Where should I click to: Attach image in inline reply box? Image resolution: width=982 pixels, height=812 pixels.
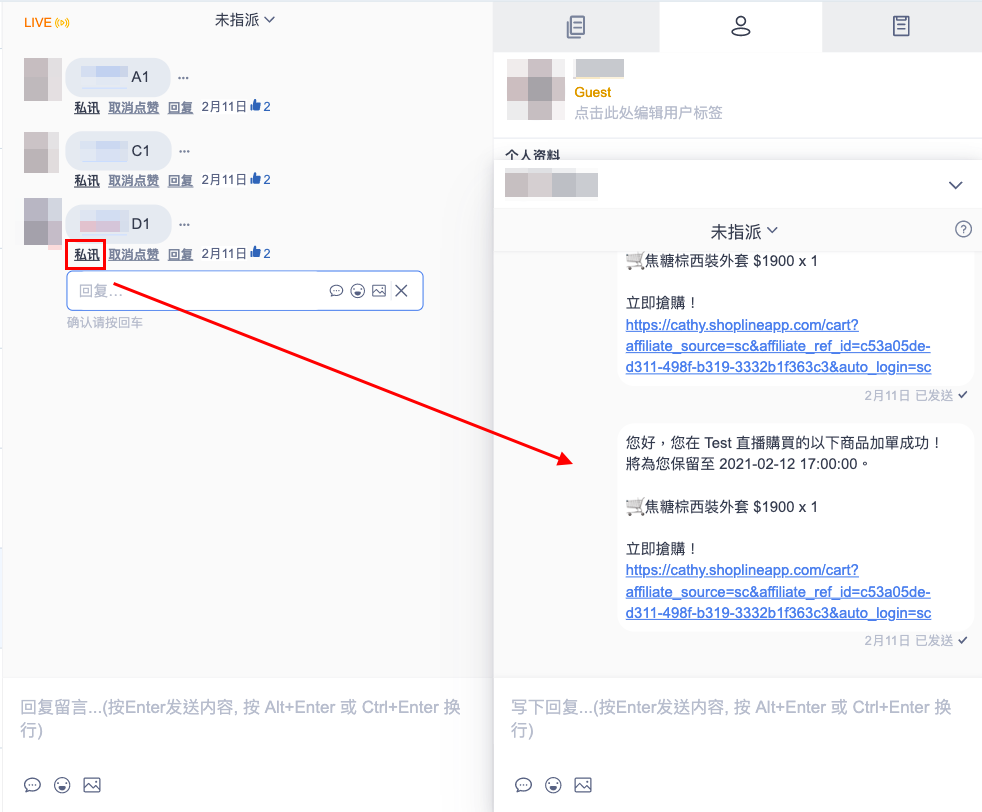point(379,291)
